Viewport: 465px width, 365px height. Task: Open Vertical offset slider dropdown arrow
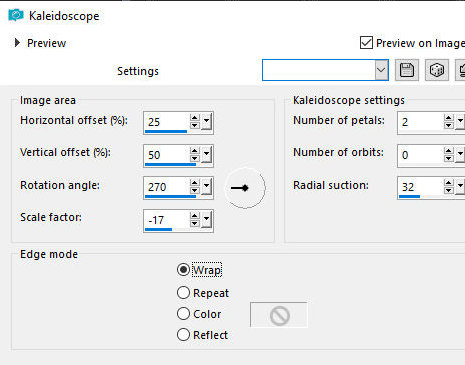point(206,154)
